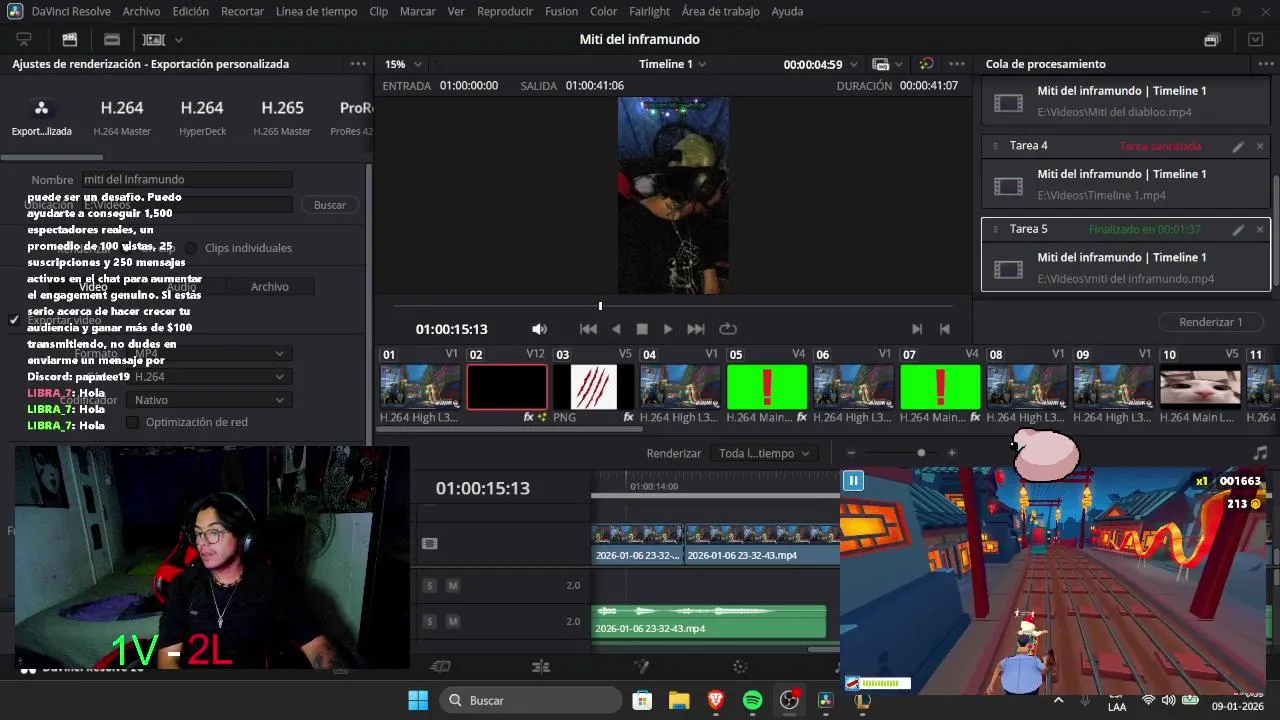Edit Tarea 5 with pencil icon
The image size is (1280, 720).
1238,229
